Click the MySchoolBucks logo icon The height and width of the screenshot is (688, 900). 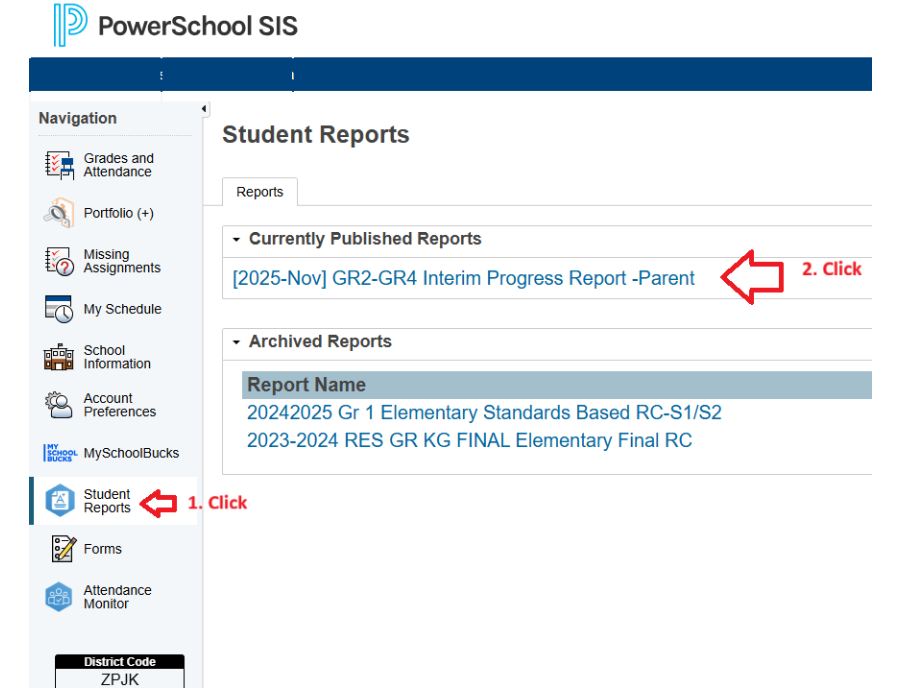point(60,453)
